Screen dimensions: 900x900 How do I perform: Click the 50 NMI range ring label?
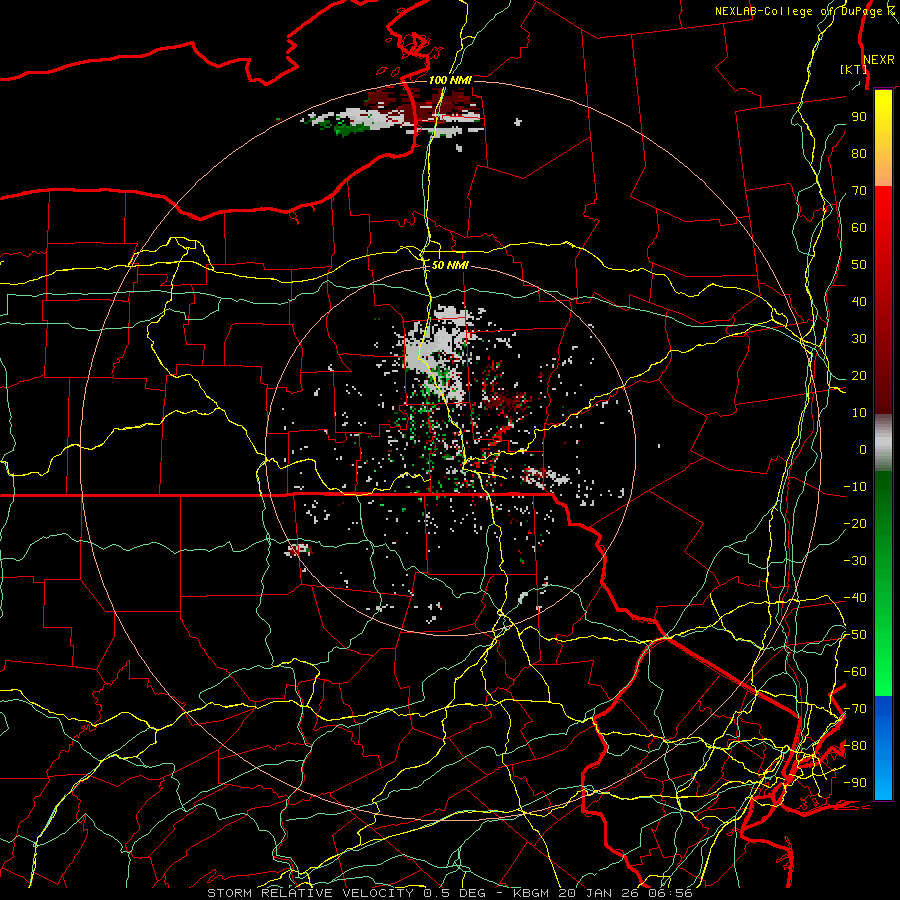(450, 265)
